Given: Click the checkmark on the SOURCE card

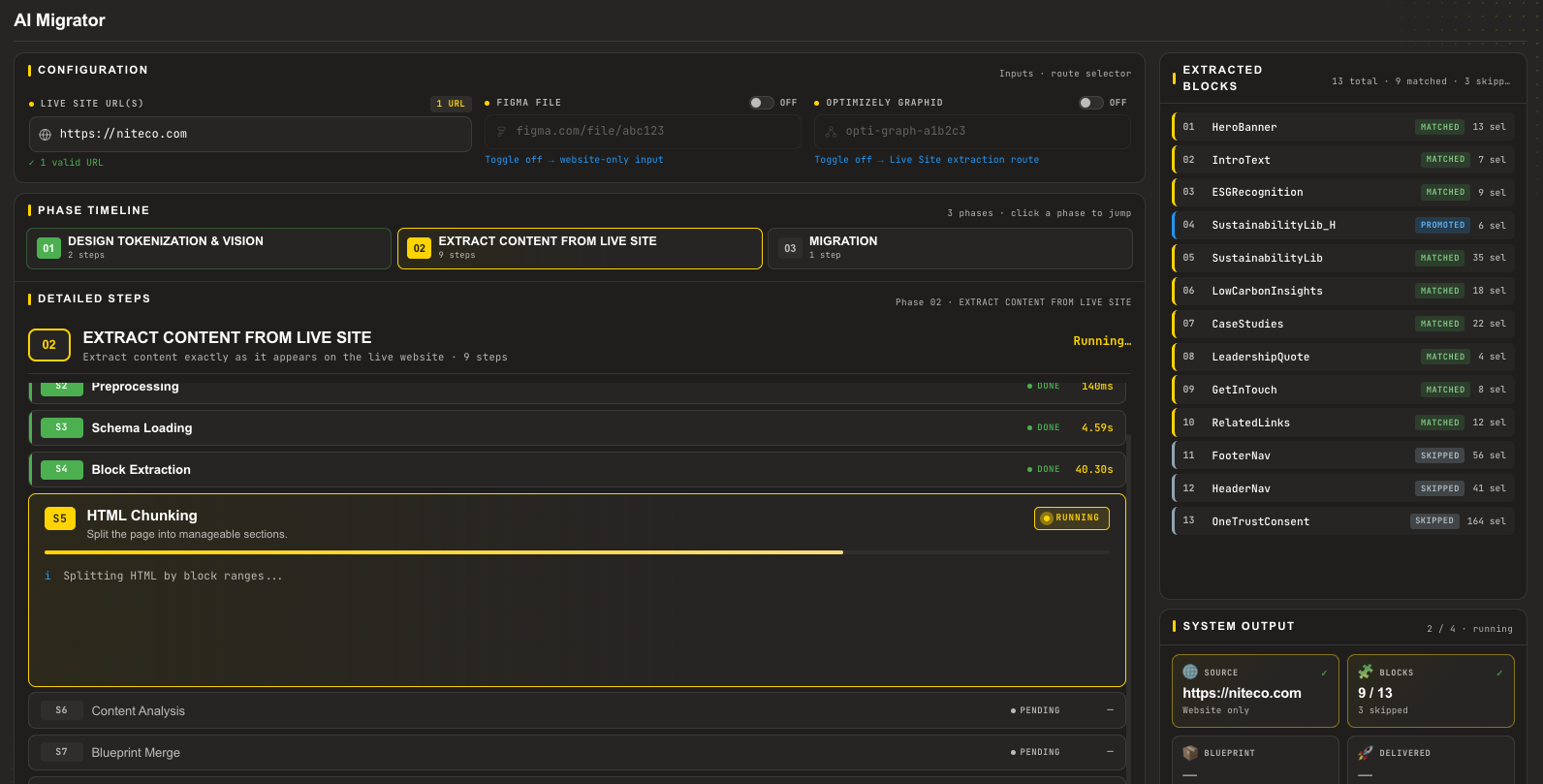Looking at the screenshot, I should coord(1324,673).
